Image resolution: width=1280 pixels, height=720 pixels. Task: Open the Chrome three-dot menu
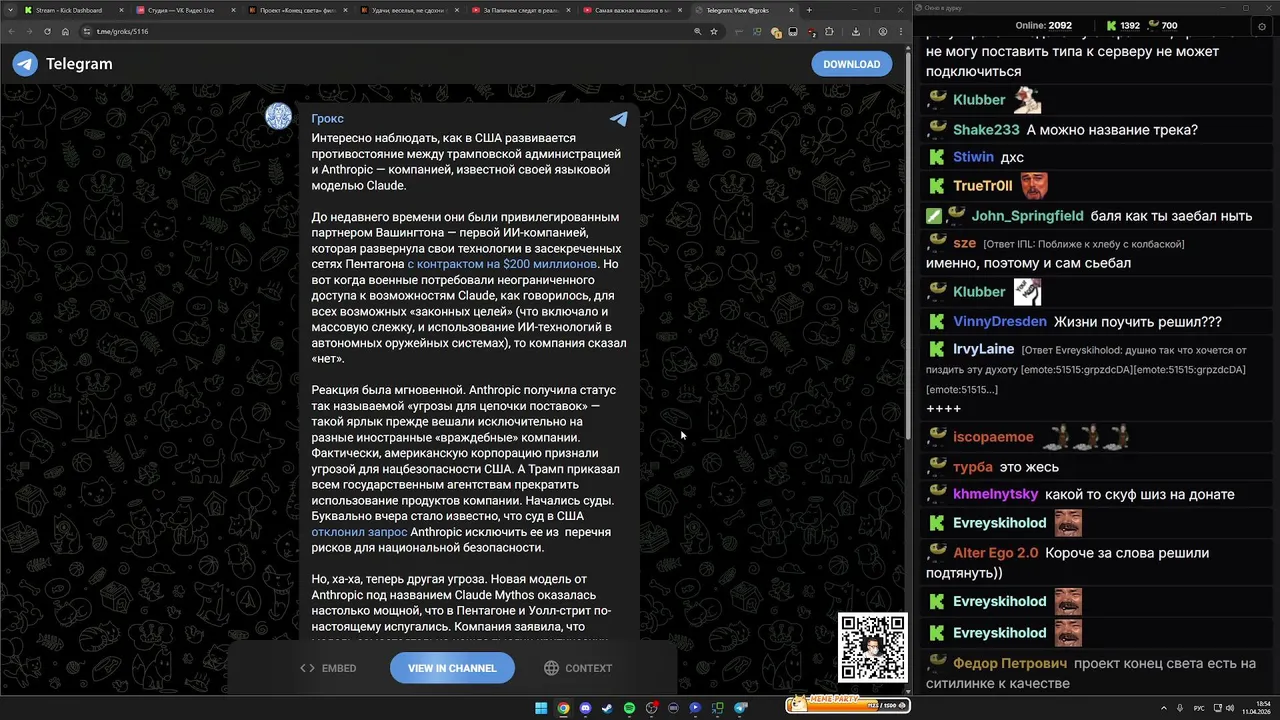(x=900, y=31)
